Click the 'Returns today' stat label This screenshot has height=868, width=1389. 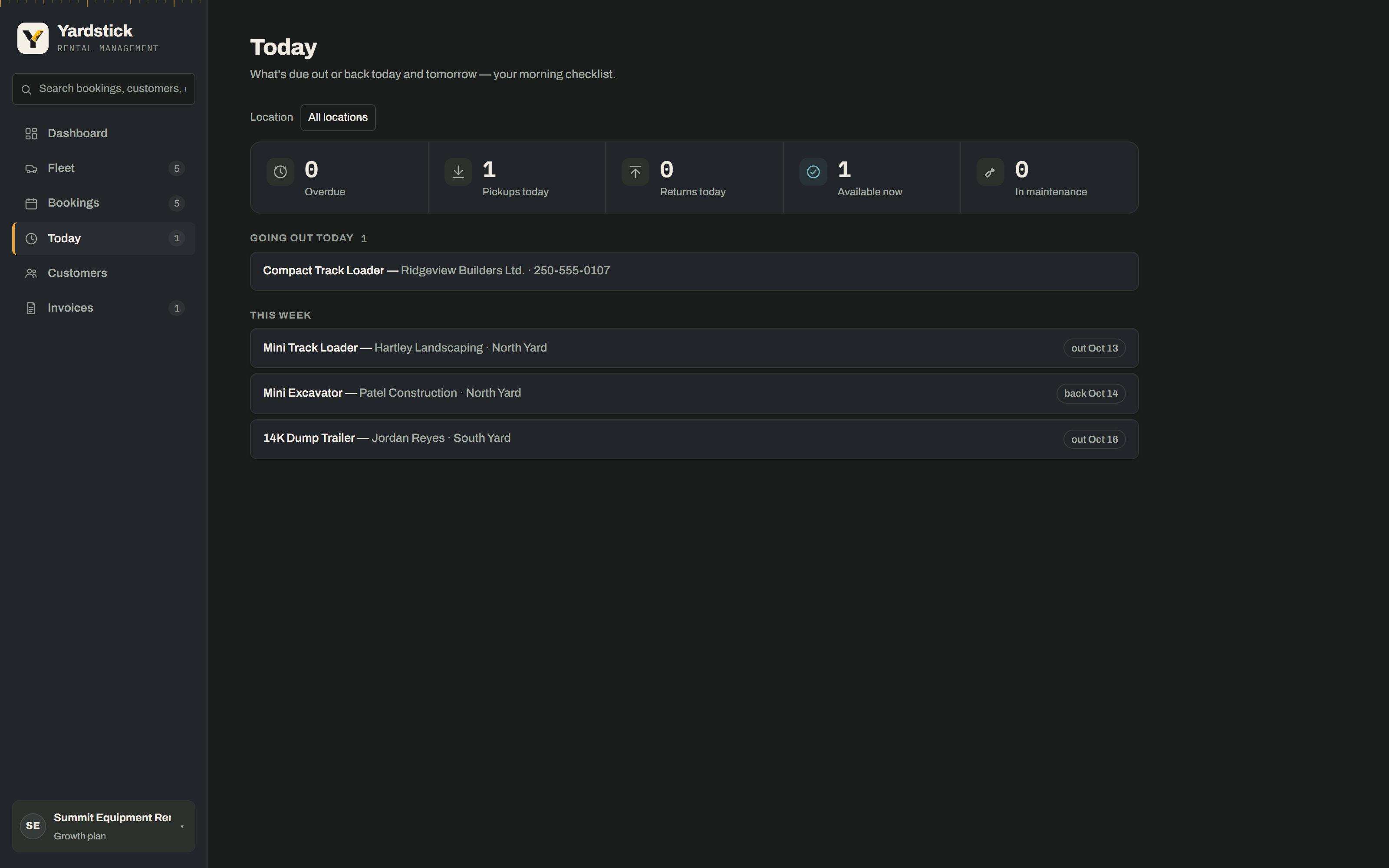(693, 192)
